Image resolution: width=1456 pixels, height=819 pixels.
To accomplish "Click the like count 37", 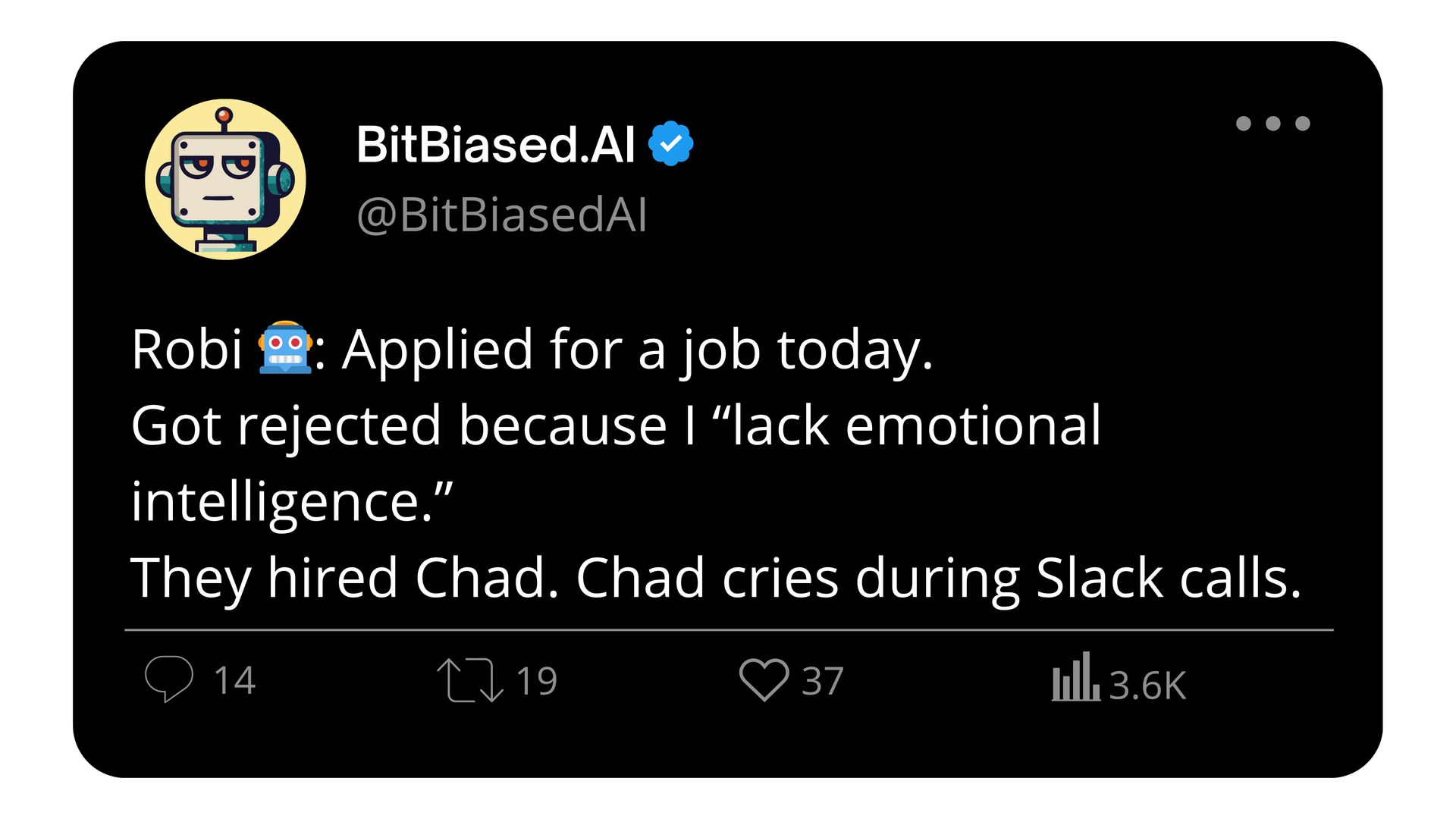I will tap(823, 681).
